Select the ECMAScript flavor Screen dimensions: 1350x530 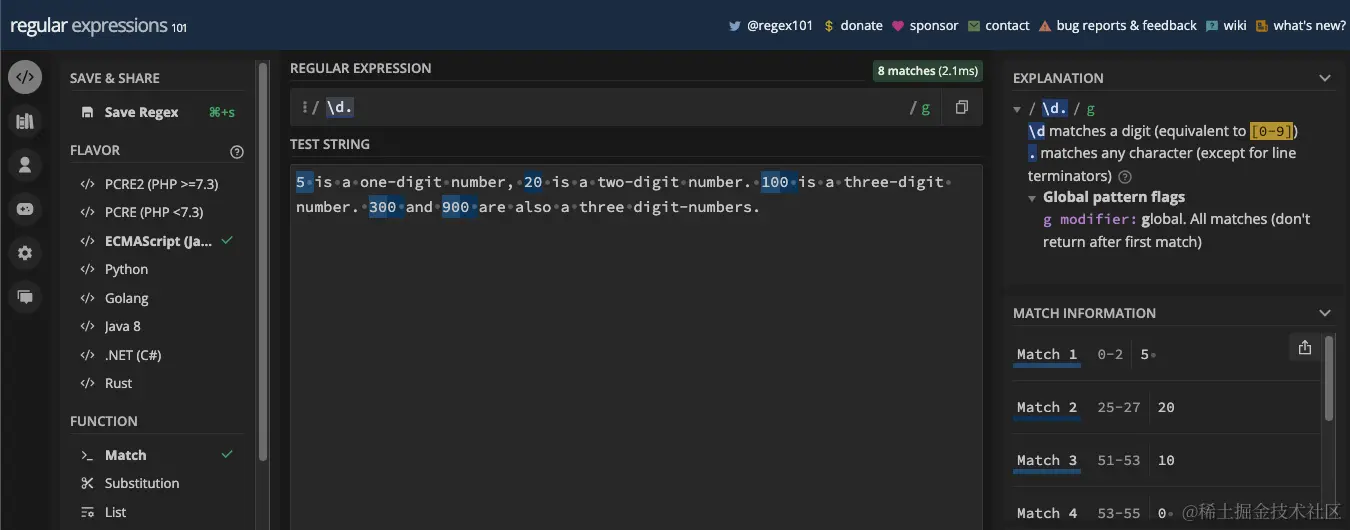pos(156,241)
